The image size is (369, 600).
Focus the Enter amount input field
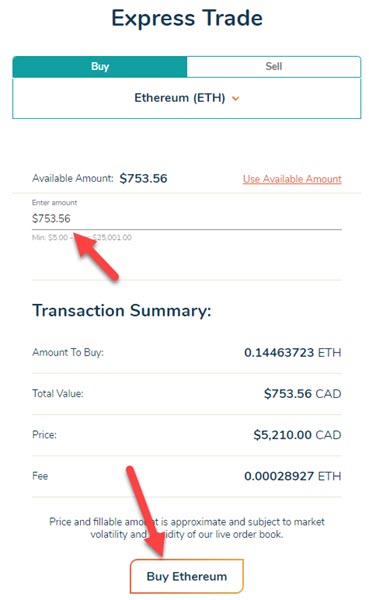pyautogui.click(x=187, y=218)
